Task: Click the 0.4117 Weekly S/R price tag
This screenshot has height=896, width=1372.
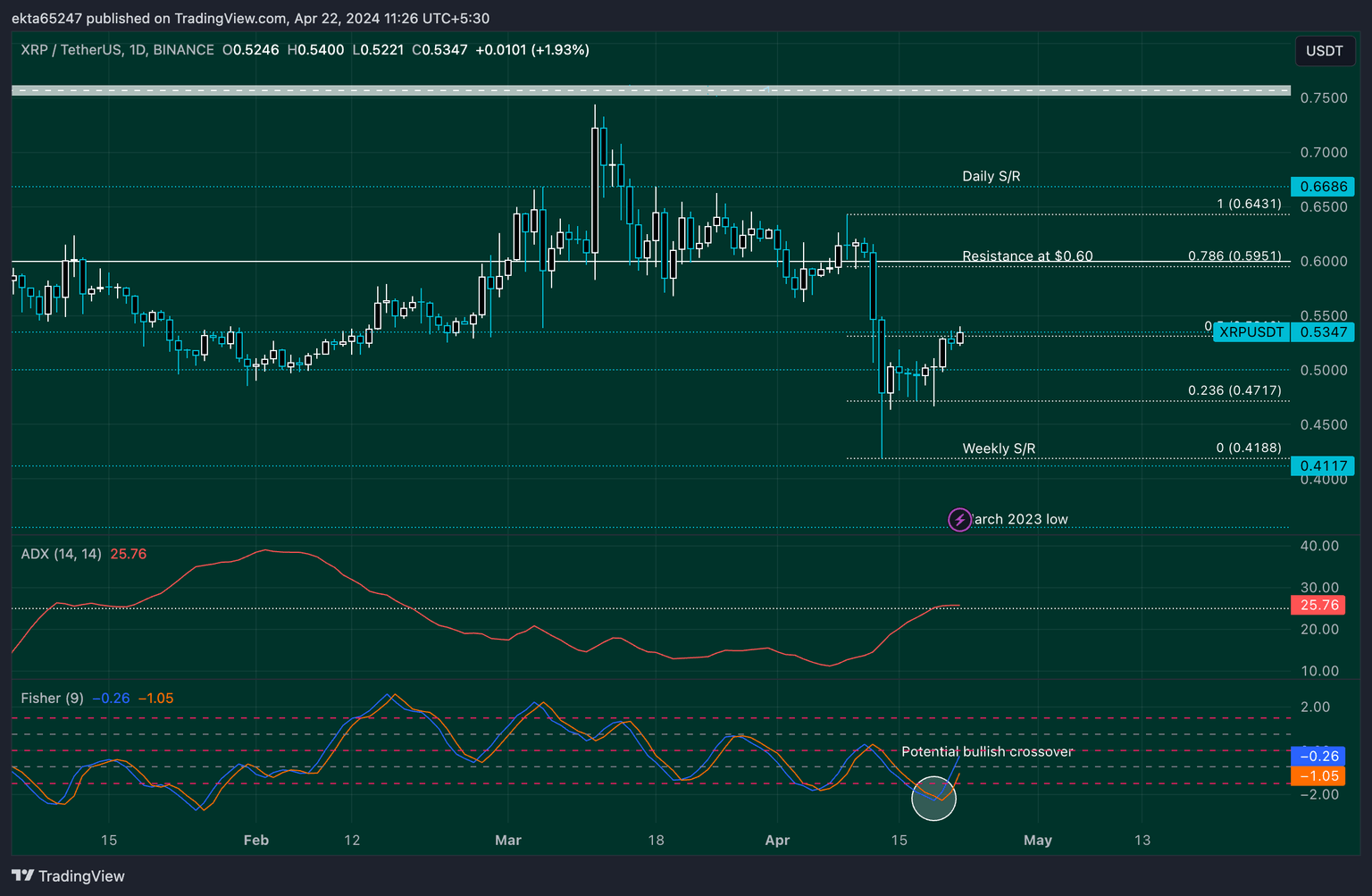Action: click(x=1323, y=465)
